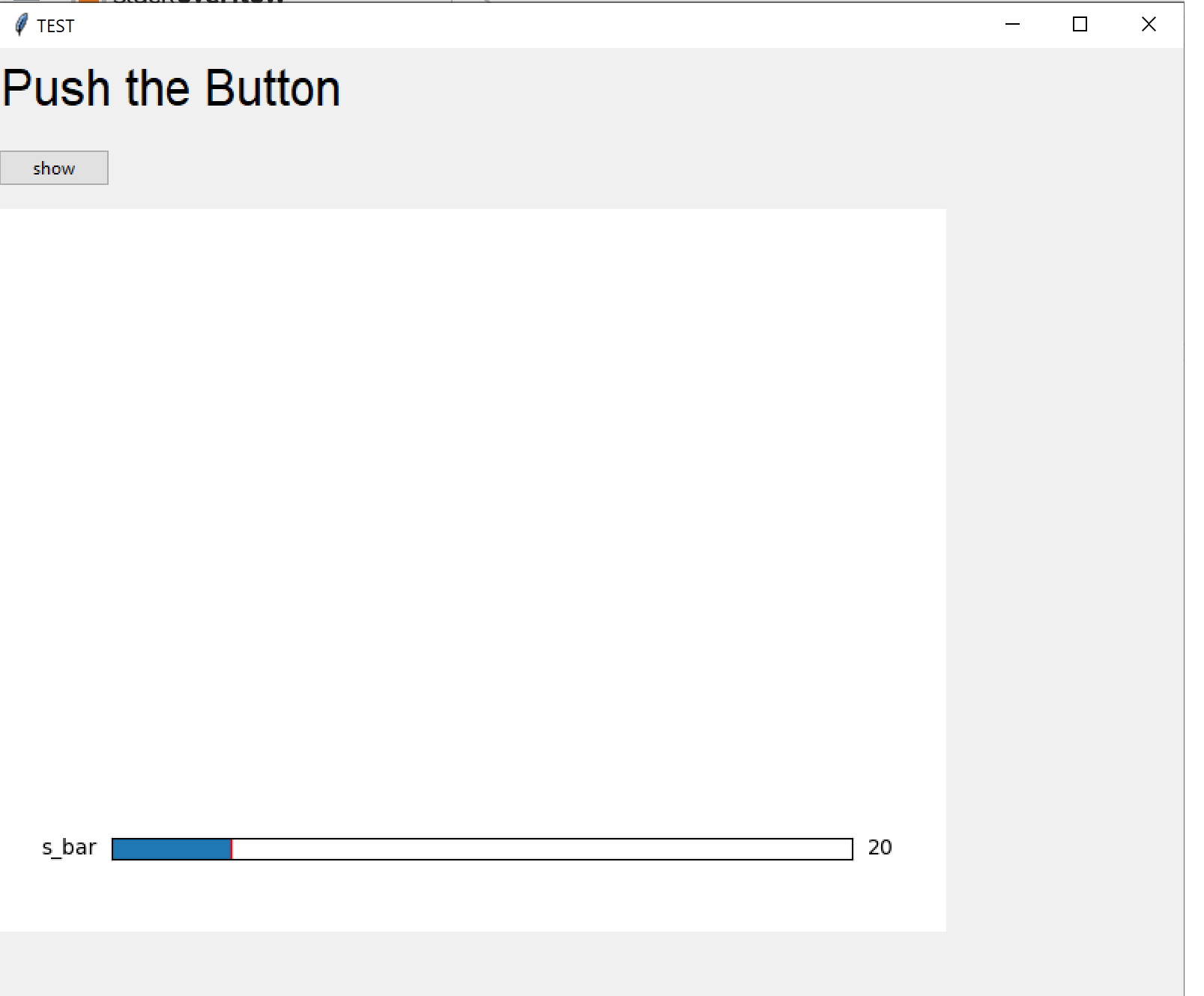The image size is (1204, 996).
Task: Click the red marker line on s_bar slider
Action: (x=232, y=849)
